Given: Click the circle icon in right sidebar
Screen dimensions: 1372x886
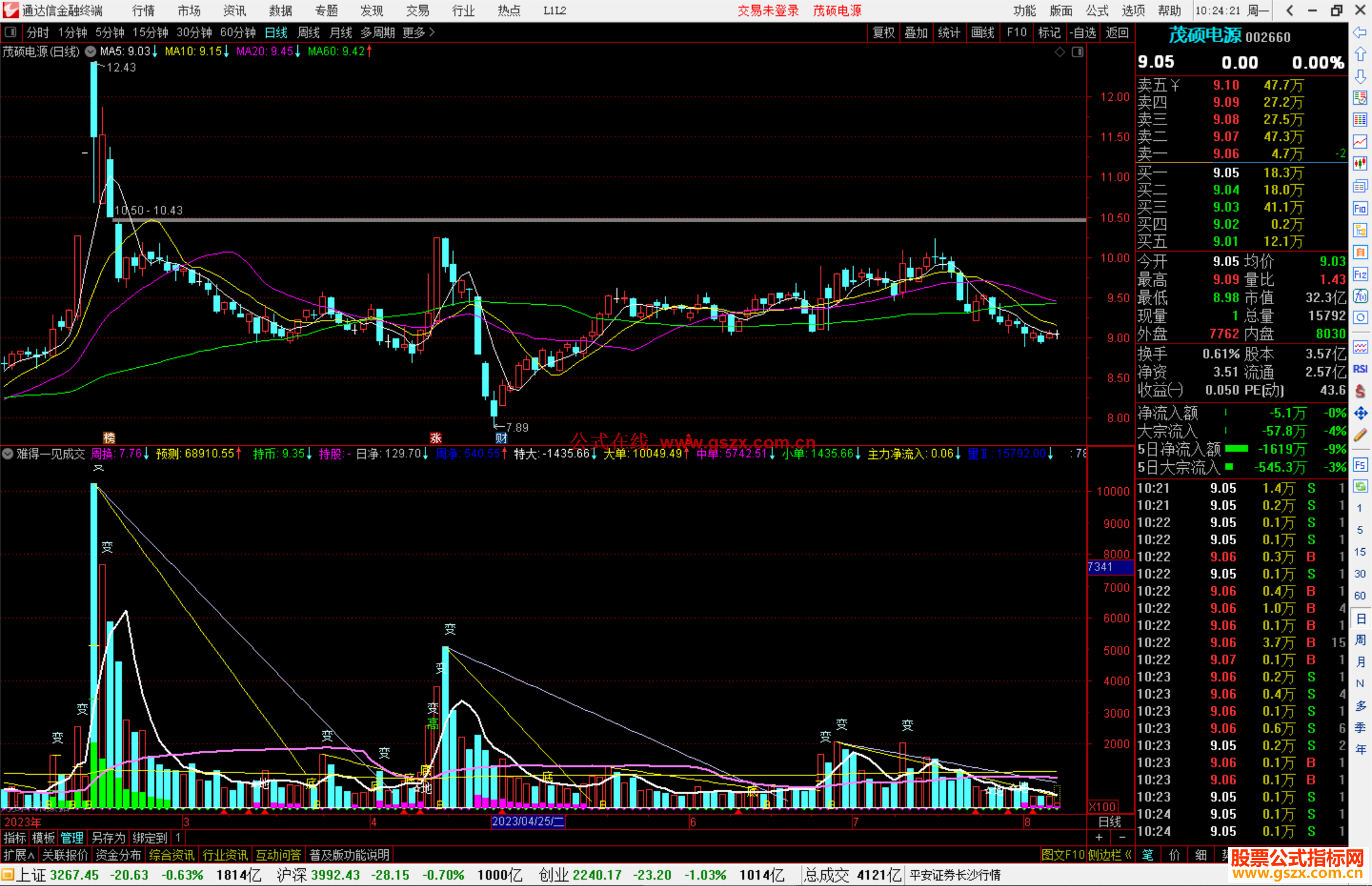Looking at the screenshot, I should 1360,318.
